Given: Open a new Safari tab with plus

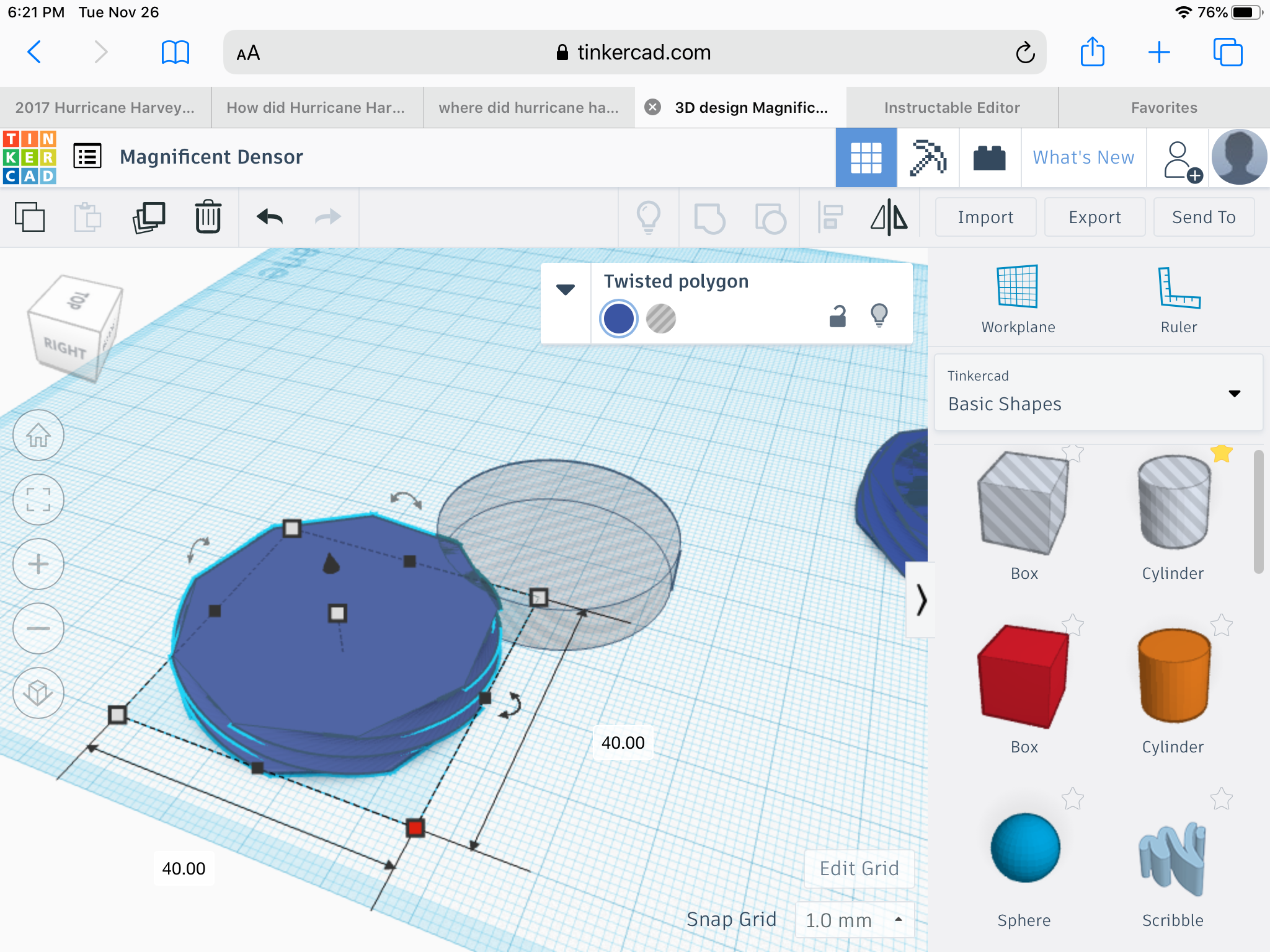Looking at the screenshot, I should point(1158,53).
